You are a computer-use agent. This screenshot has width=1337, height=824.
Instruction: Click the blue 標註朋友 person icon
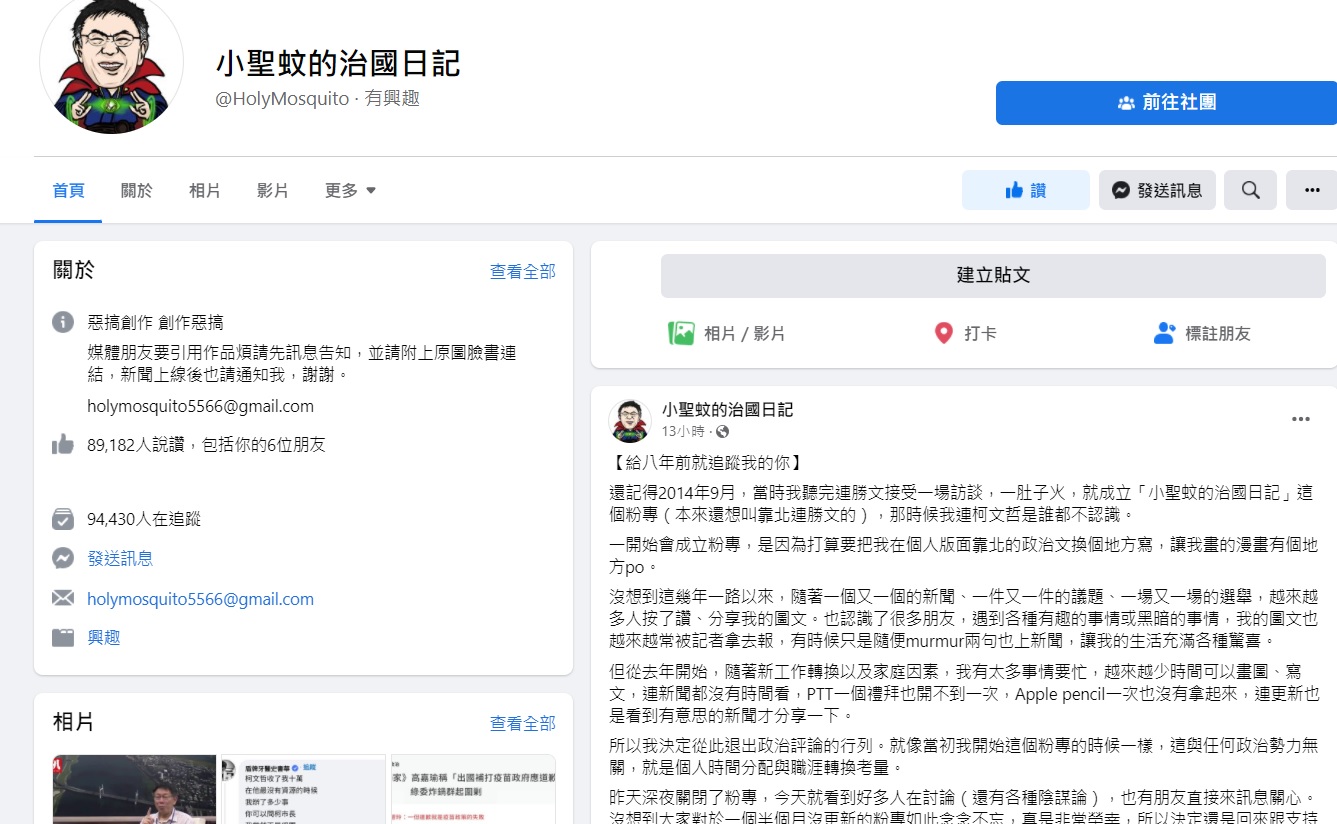1164,333
